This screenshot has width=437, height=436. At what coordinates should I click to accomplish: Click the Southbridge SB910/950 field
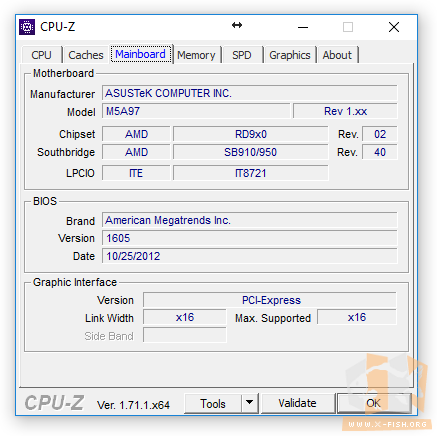(251, 152)
